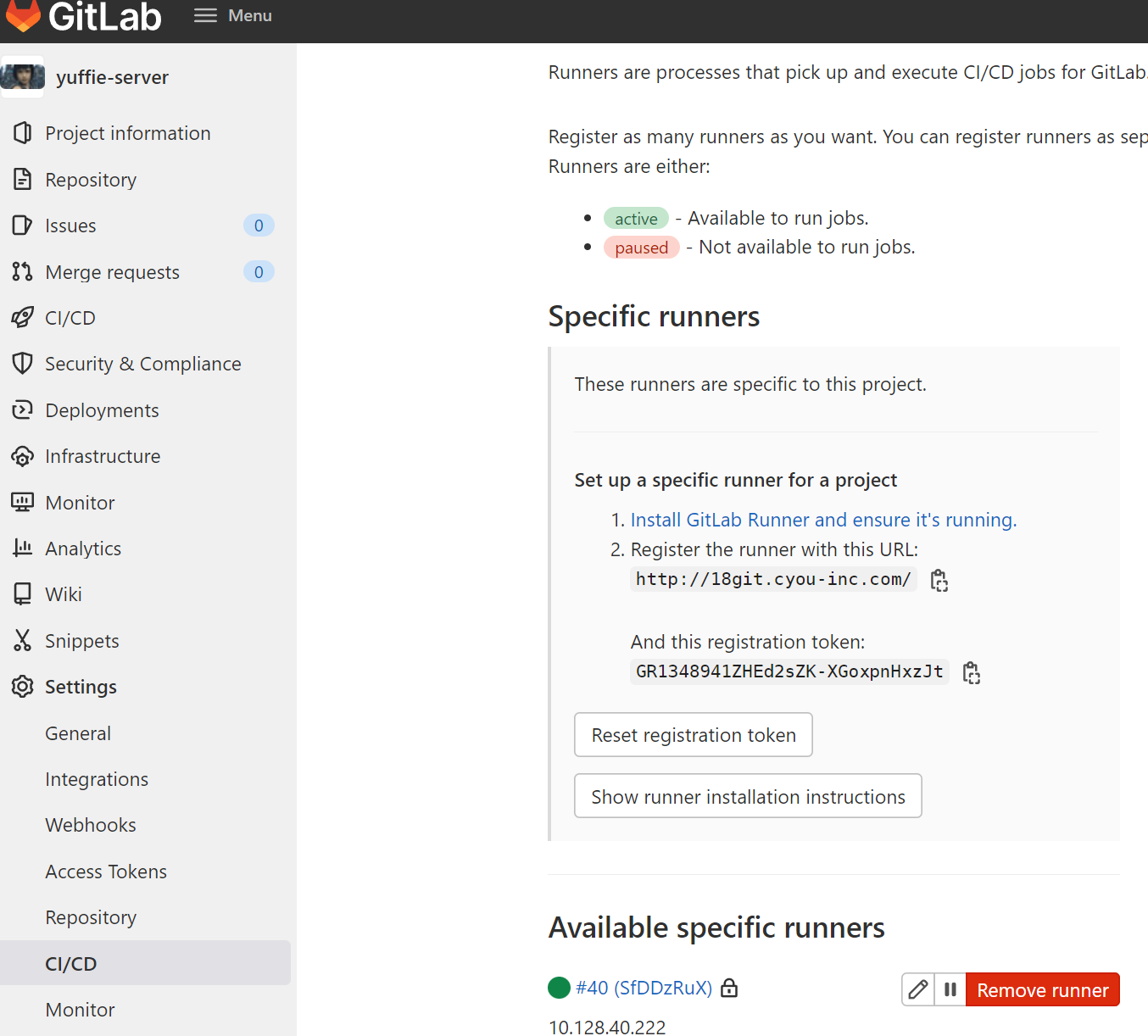Click Show runner installation instructions button
Screen dimensions: 1148x1036
click(x=748, y=797)
